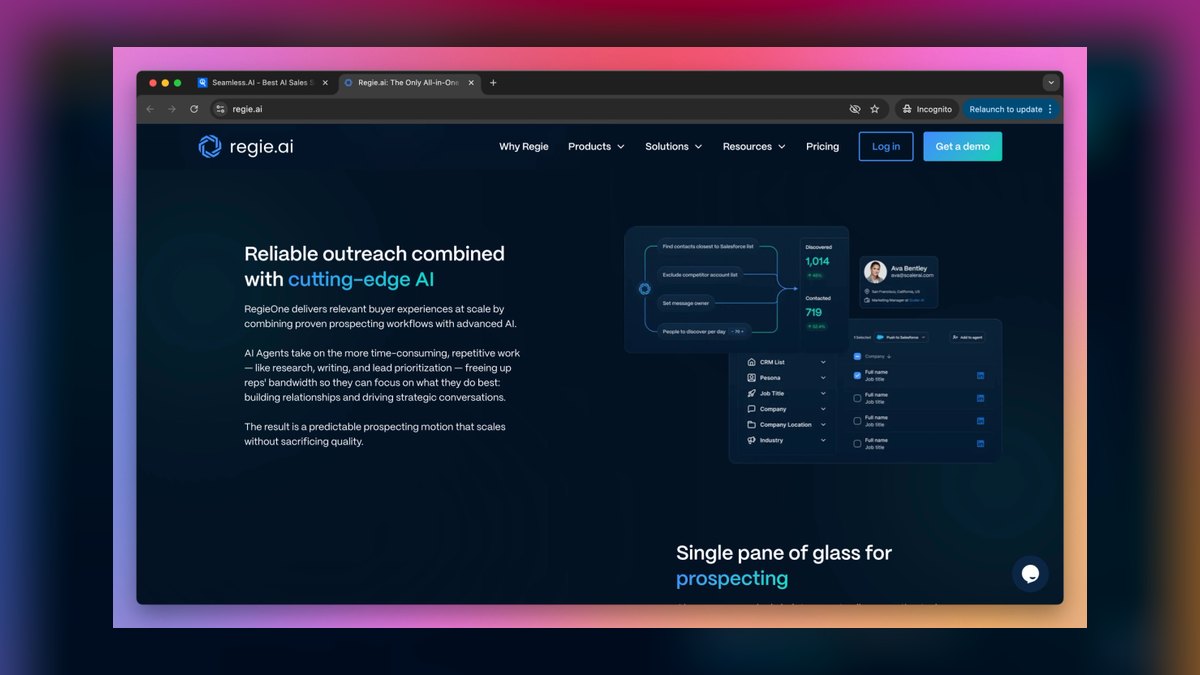Image resolution: width=1200 pixels, height=675 pixels.
Task: Click the 'cutting-edge AI' heading text
Action: [x=361, y=280]
